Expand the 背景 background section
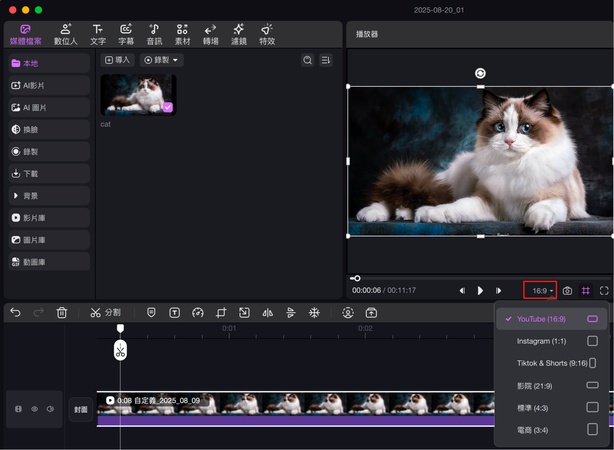614x450 pixels. pos(49,196)
